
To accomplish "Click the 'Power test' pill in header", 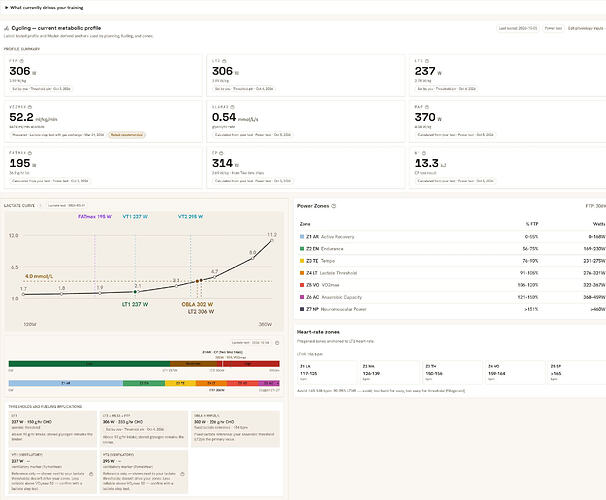I will pos(553,28).
